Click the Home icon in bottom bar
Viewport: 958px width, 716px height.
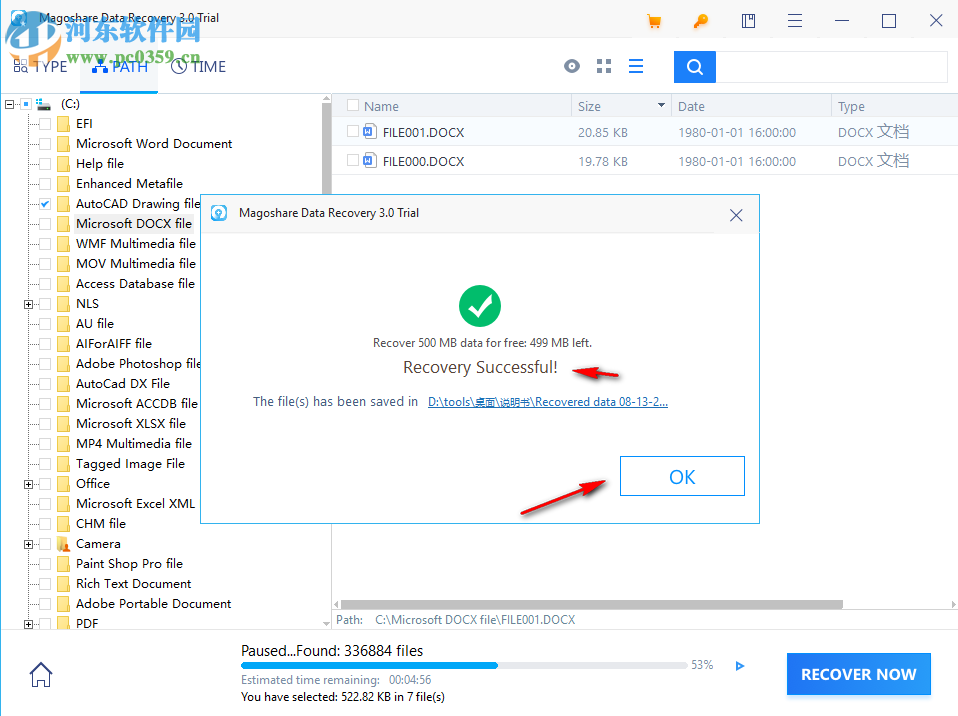[40, 674]
